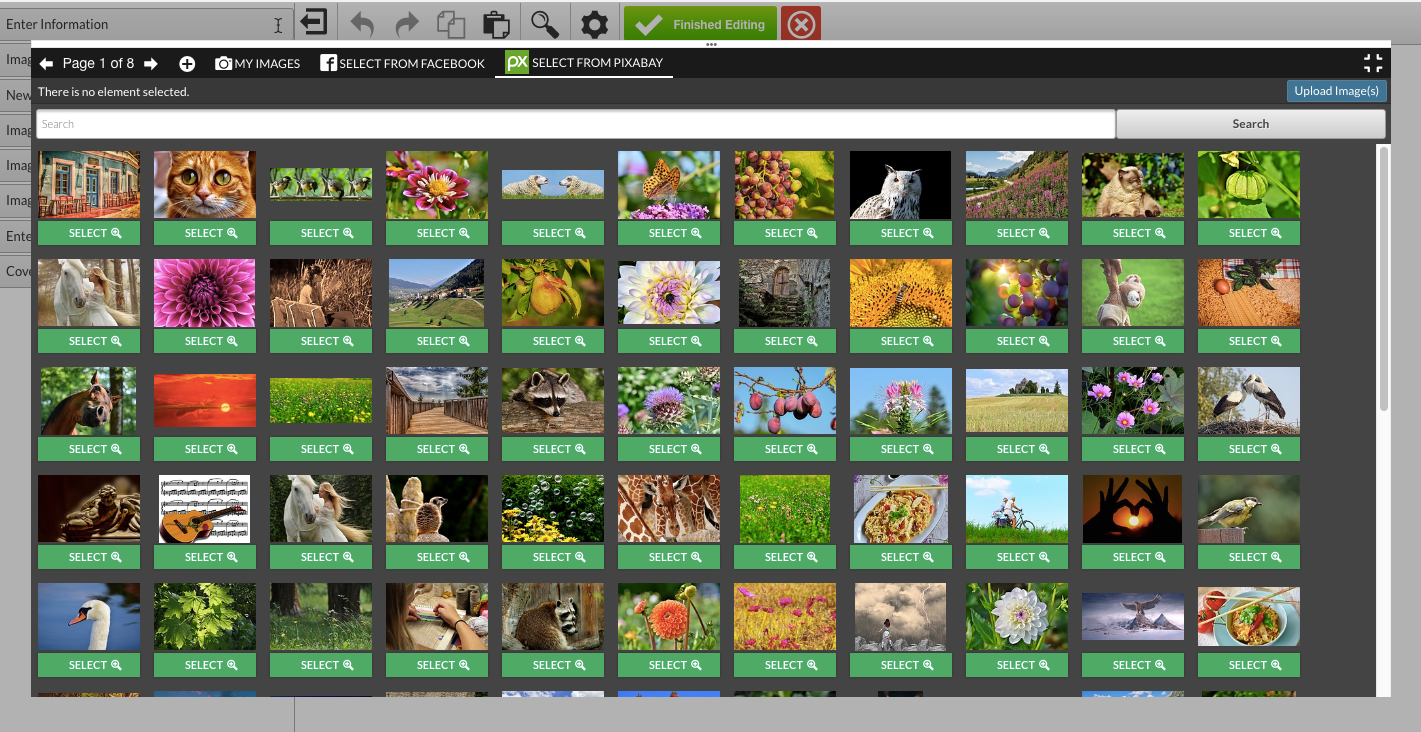
Task: Click SELECT under the white dahlia on leaves
Action: (1017, 665)
